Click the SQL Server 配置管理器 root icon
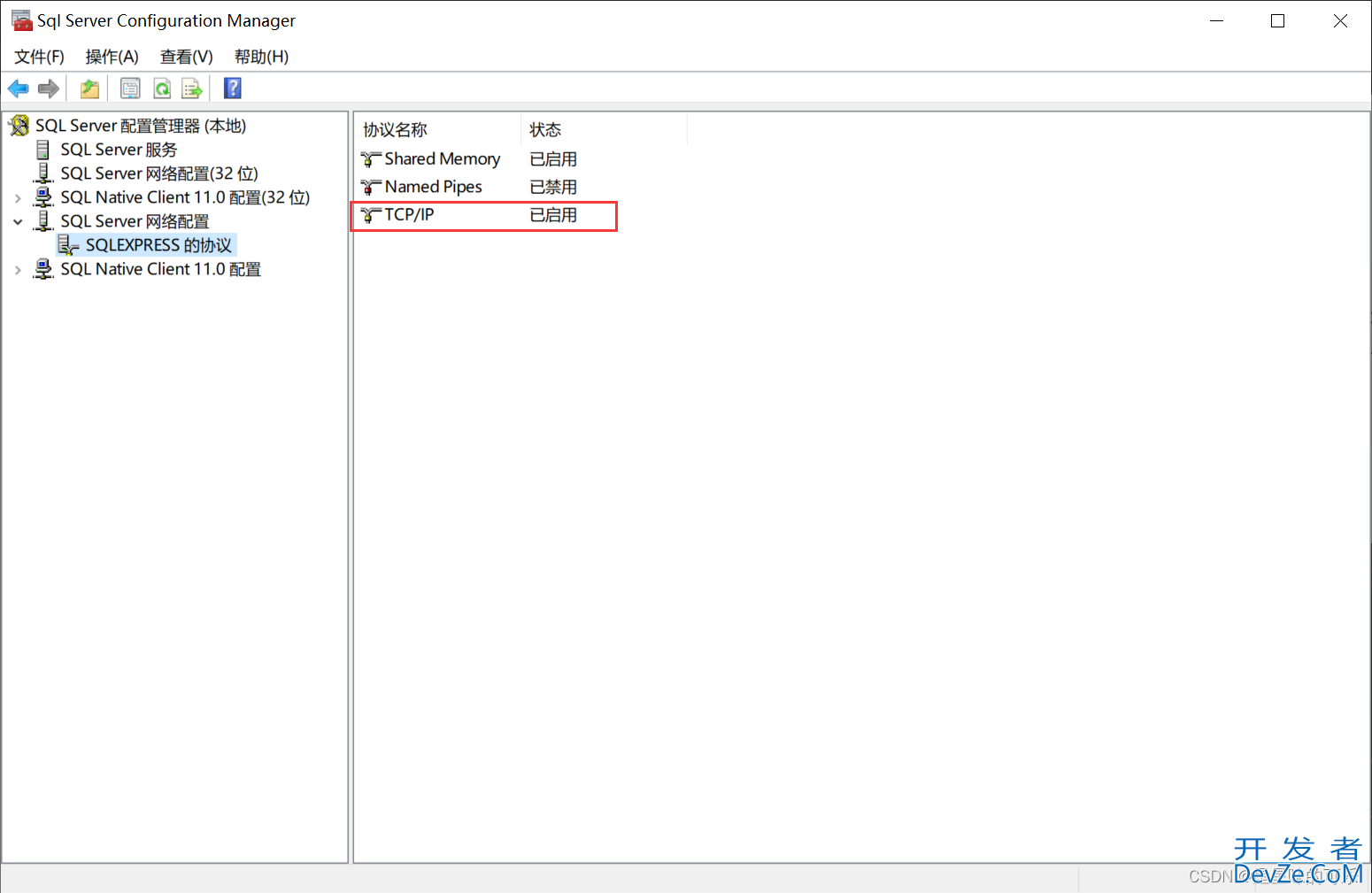The image size is (1372, 893). tap(19, 126)
